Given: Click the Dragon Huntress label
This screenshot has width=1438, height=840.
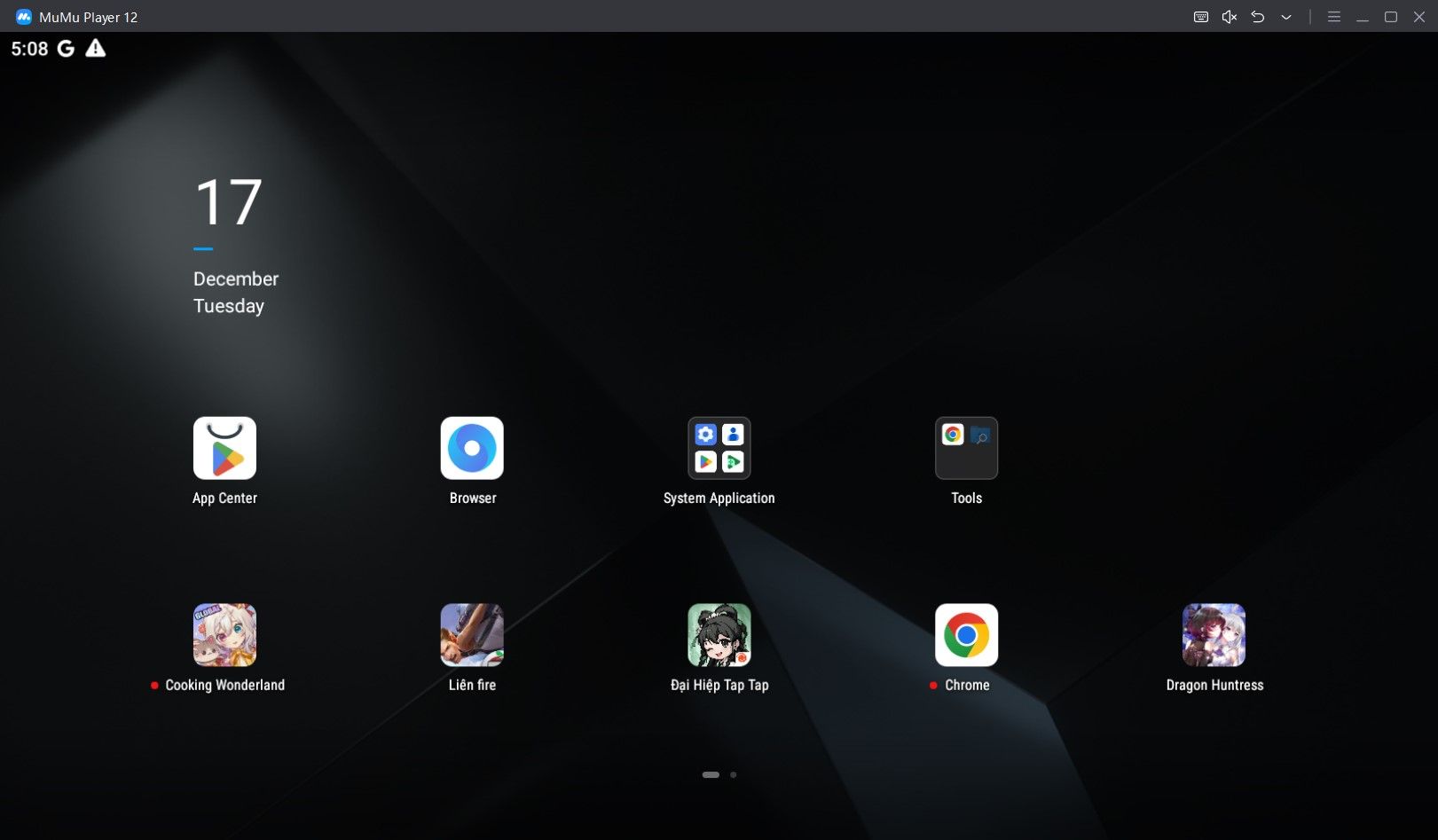Looking at the screenshot, I should pyautogui.click(x=1214, y=685).
